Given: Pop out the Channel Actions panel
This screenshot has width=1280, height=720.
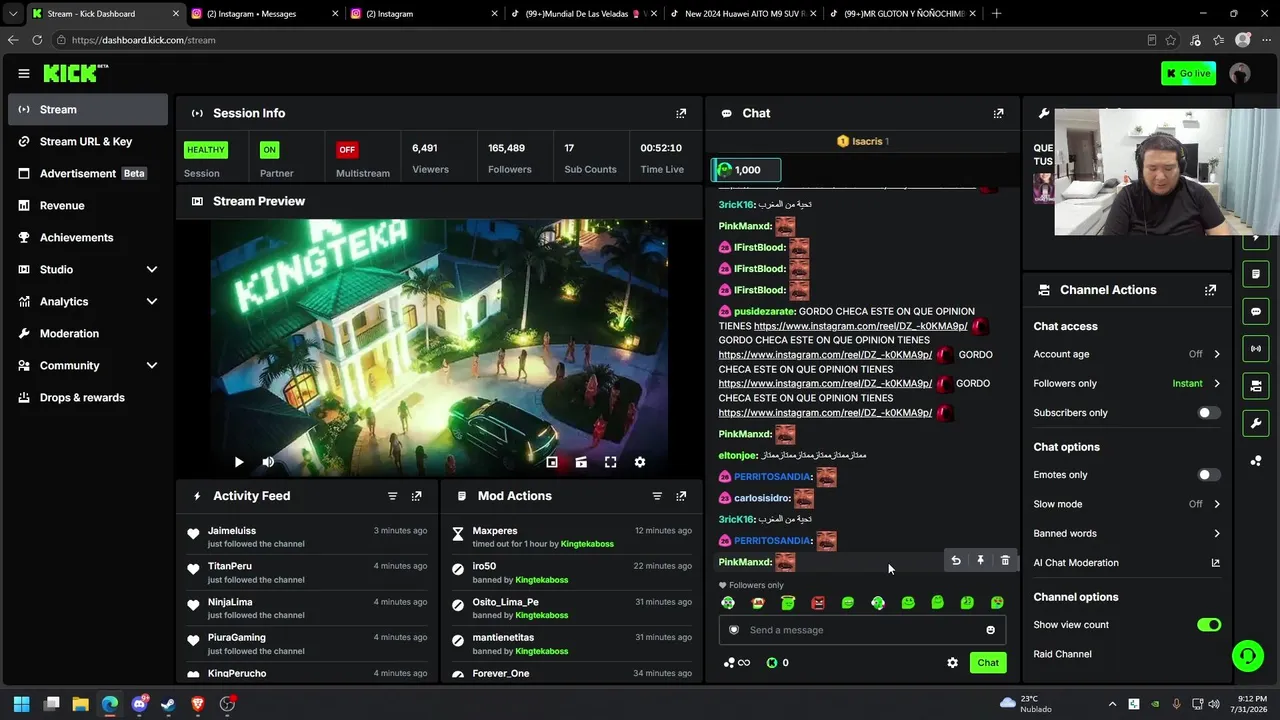Looking at the screenshot, I should [x=1210, y=290].
